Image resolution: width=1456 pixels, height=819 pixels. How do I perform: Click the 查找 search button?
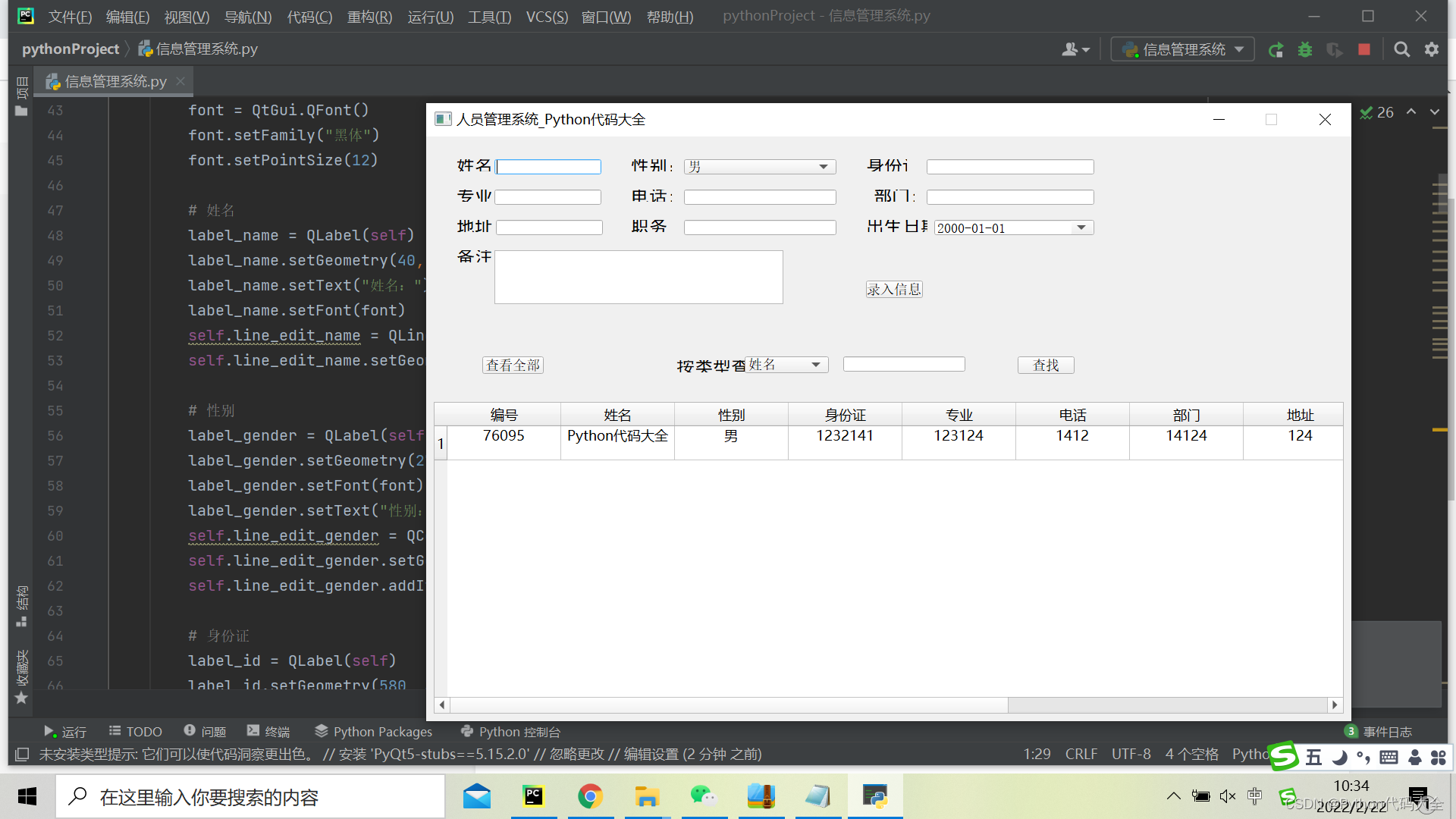point(1045,365)
